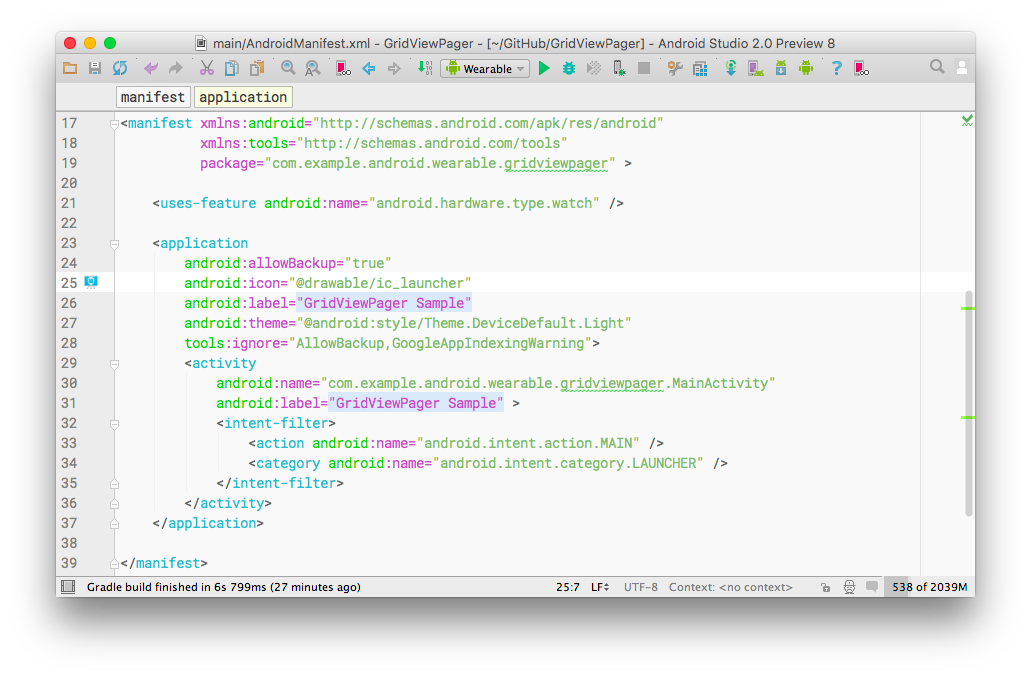Navigate Back using the blue left arrow
The width and height of the screenshot is (1031, 677).
click(x=369, y=68)
